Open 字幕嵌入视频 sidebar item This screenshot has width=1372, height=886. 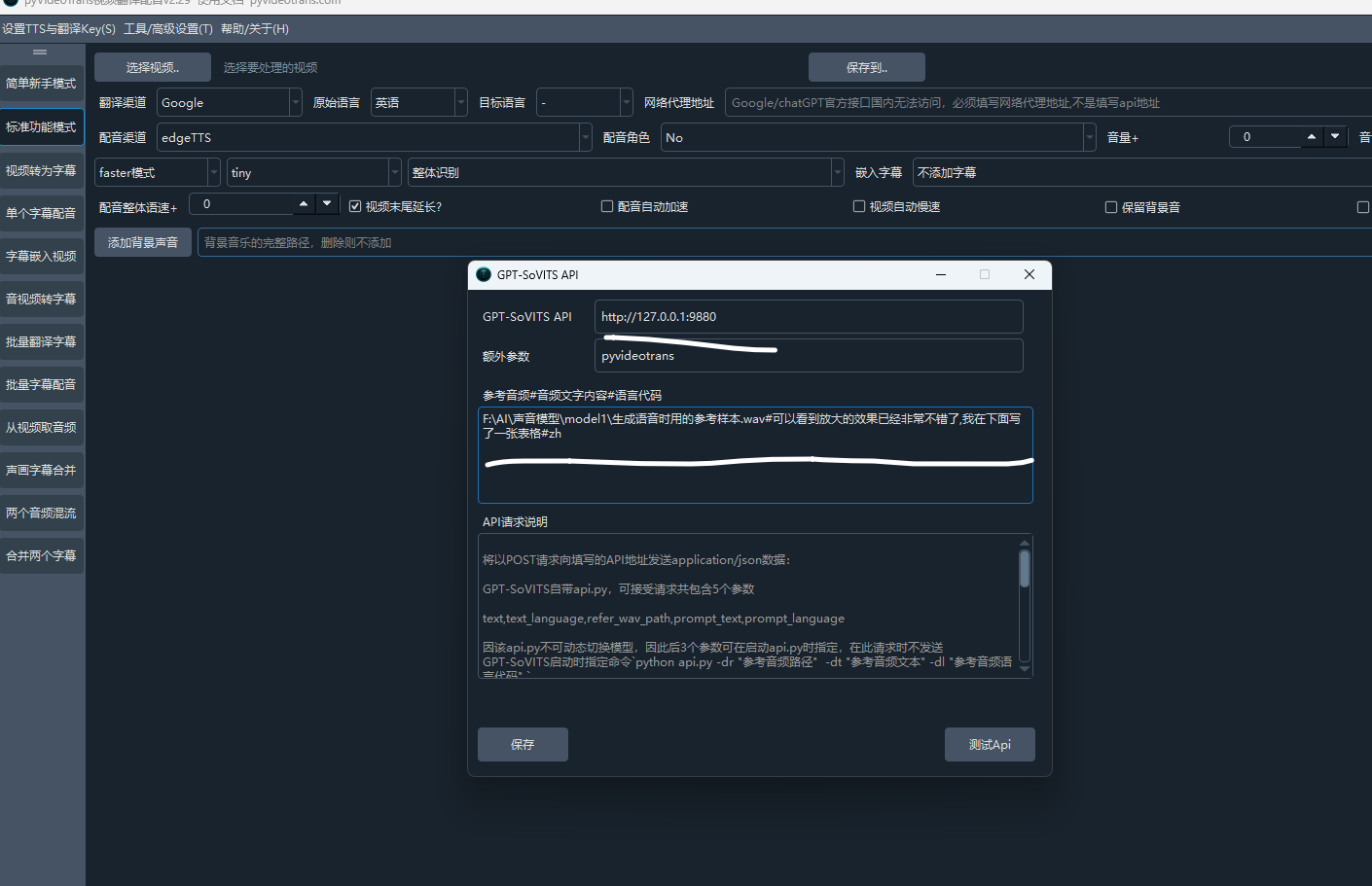(x=41, y=257)
